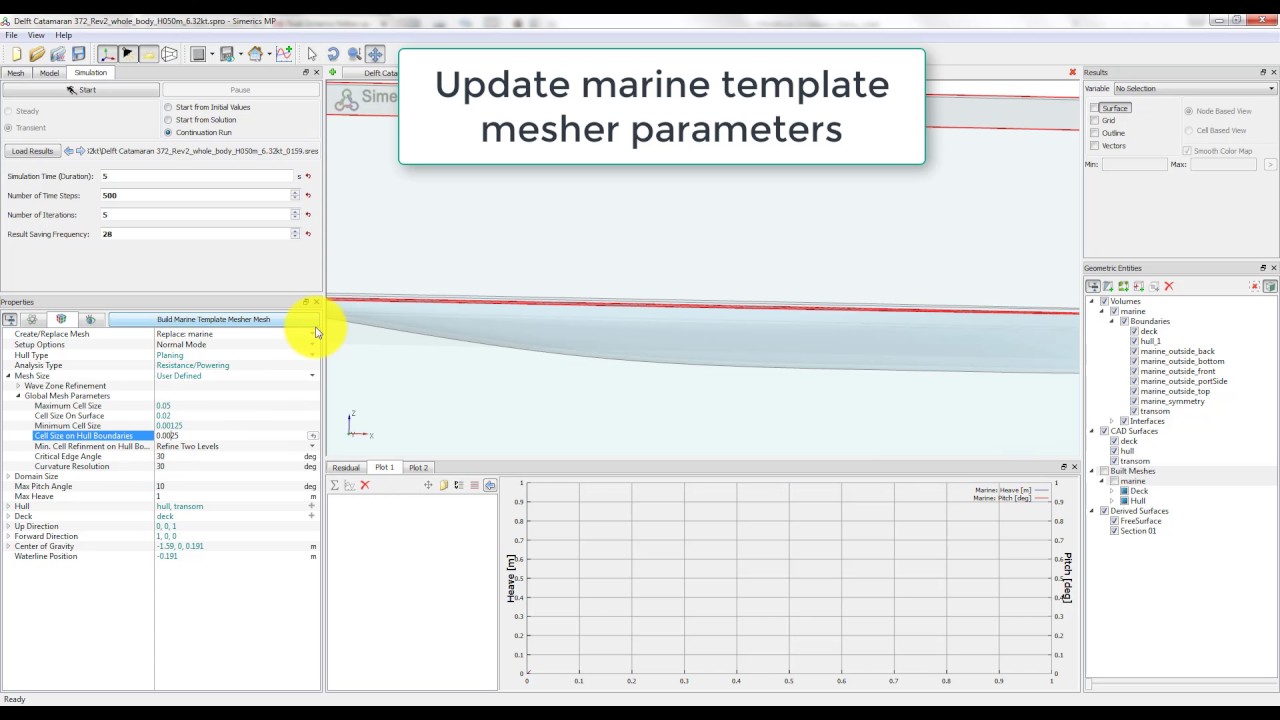Open the View menu
1280x720 pixels.
point(36,35)
